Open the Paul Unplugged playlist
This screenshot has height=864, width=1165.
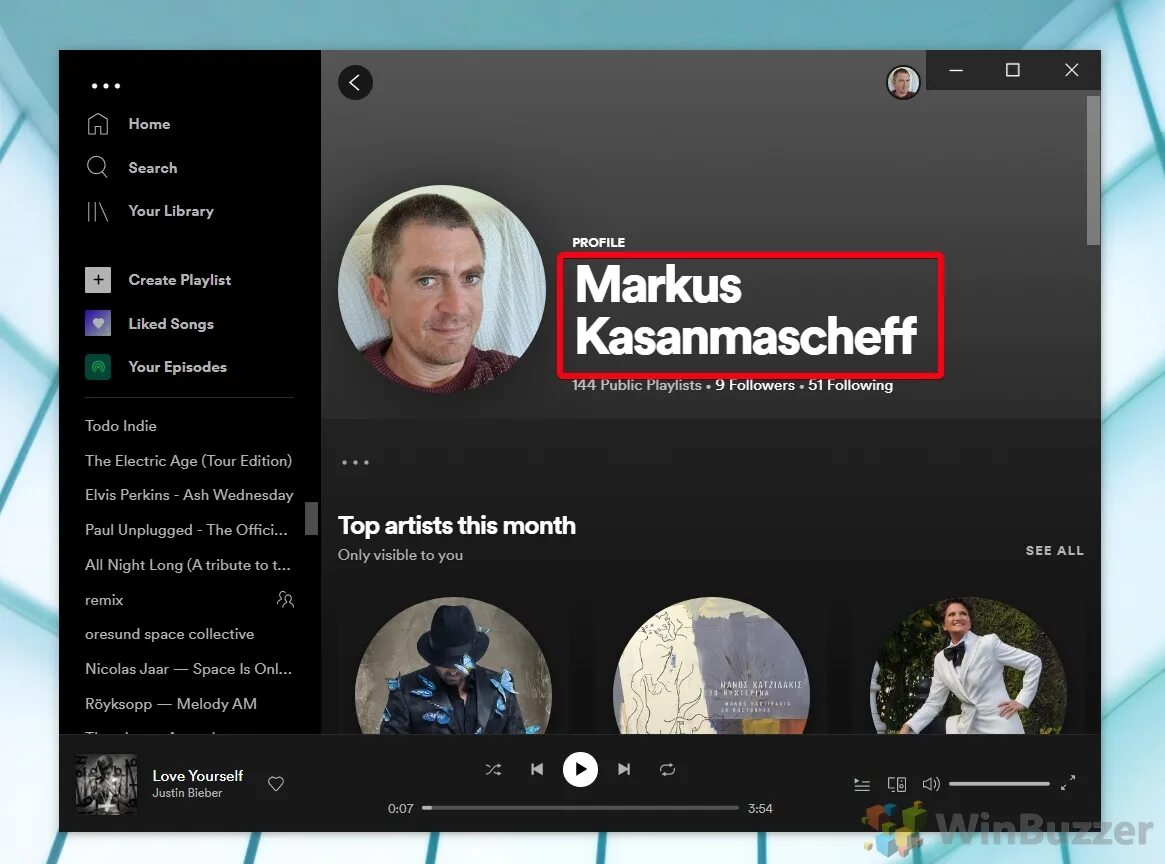point(186,530)
